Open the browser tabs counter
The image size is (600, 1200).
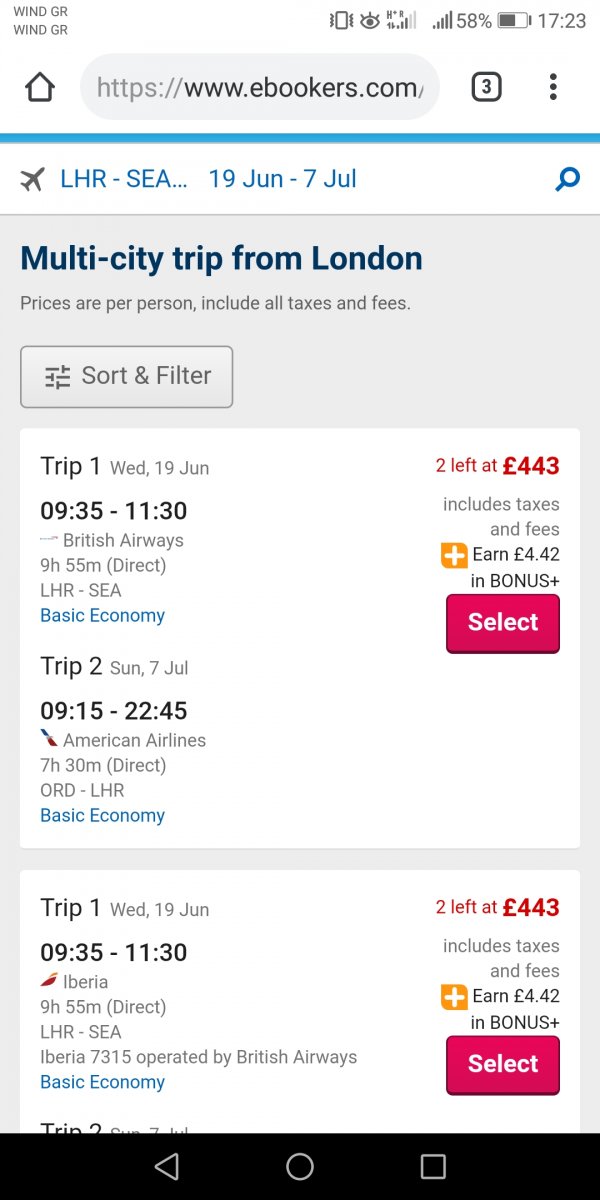(x=486, y=88)
